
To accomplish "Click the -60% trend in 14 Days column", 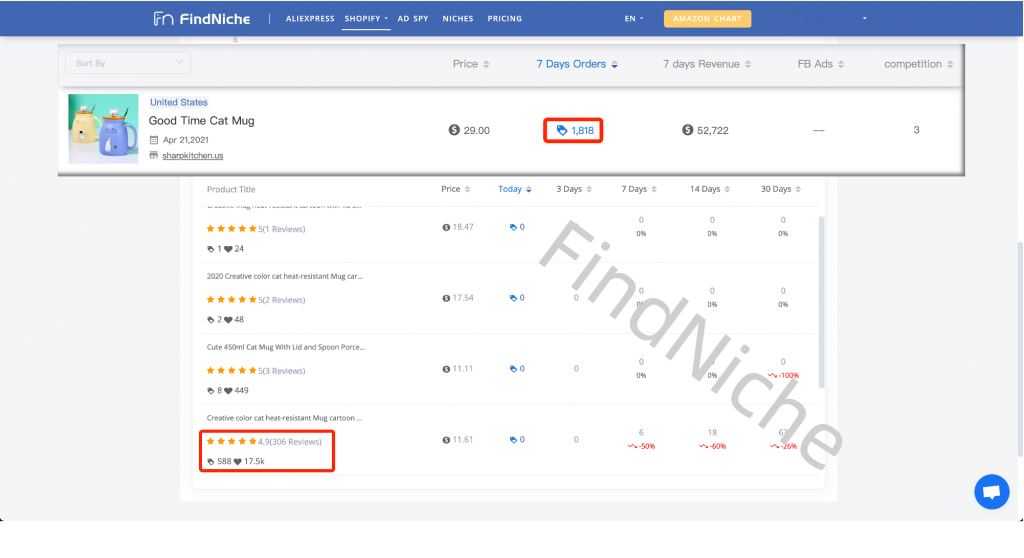I will (x=710, y=446).
